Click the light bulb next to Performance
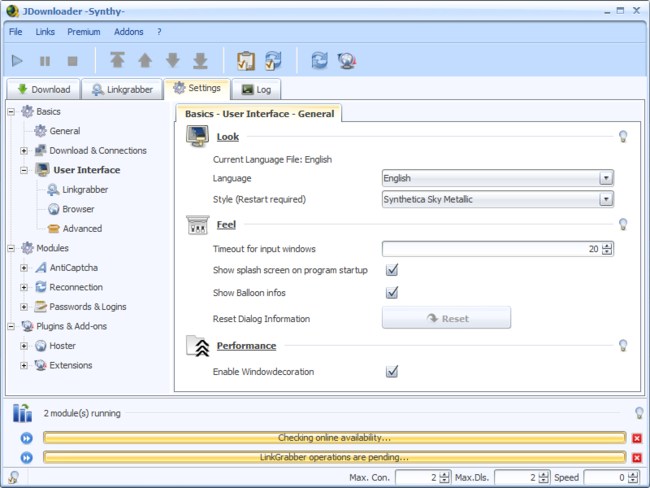 [x=623, y=345]
